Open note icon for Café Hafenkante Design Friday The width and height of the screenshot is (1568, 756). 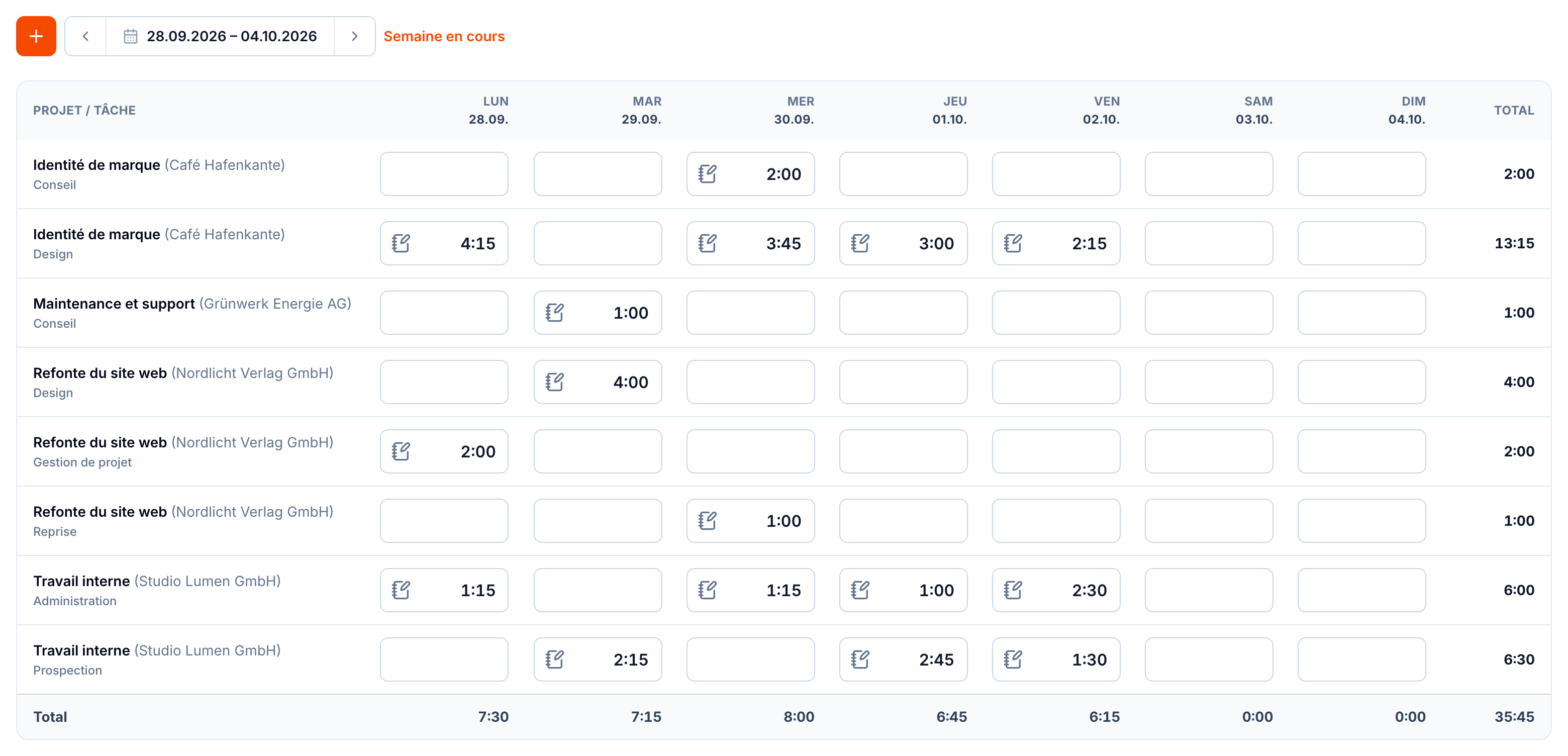(x=1013, y=243)
